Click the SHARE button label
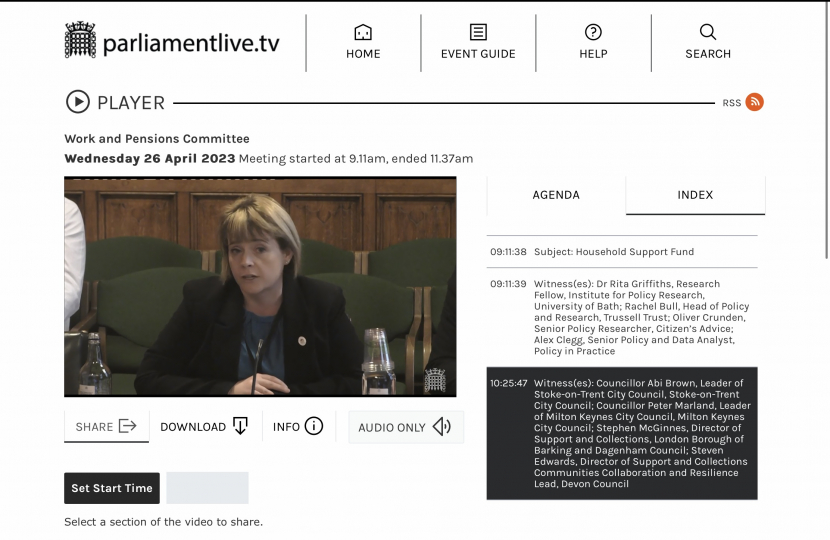 click(94, 427)
